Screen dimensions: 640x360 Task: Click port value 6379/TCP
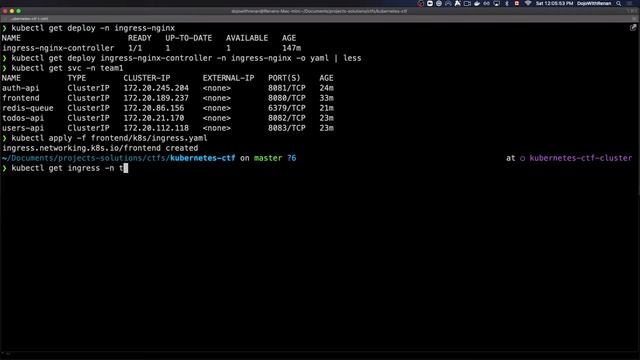287,108
